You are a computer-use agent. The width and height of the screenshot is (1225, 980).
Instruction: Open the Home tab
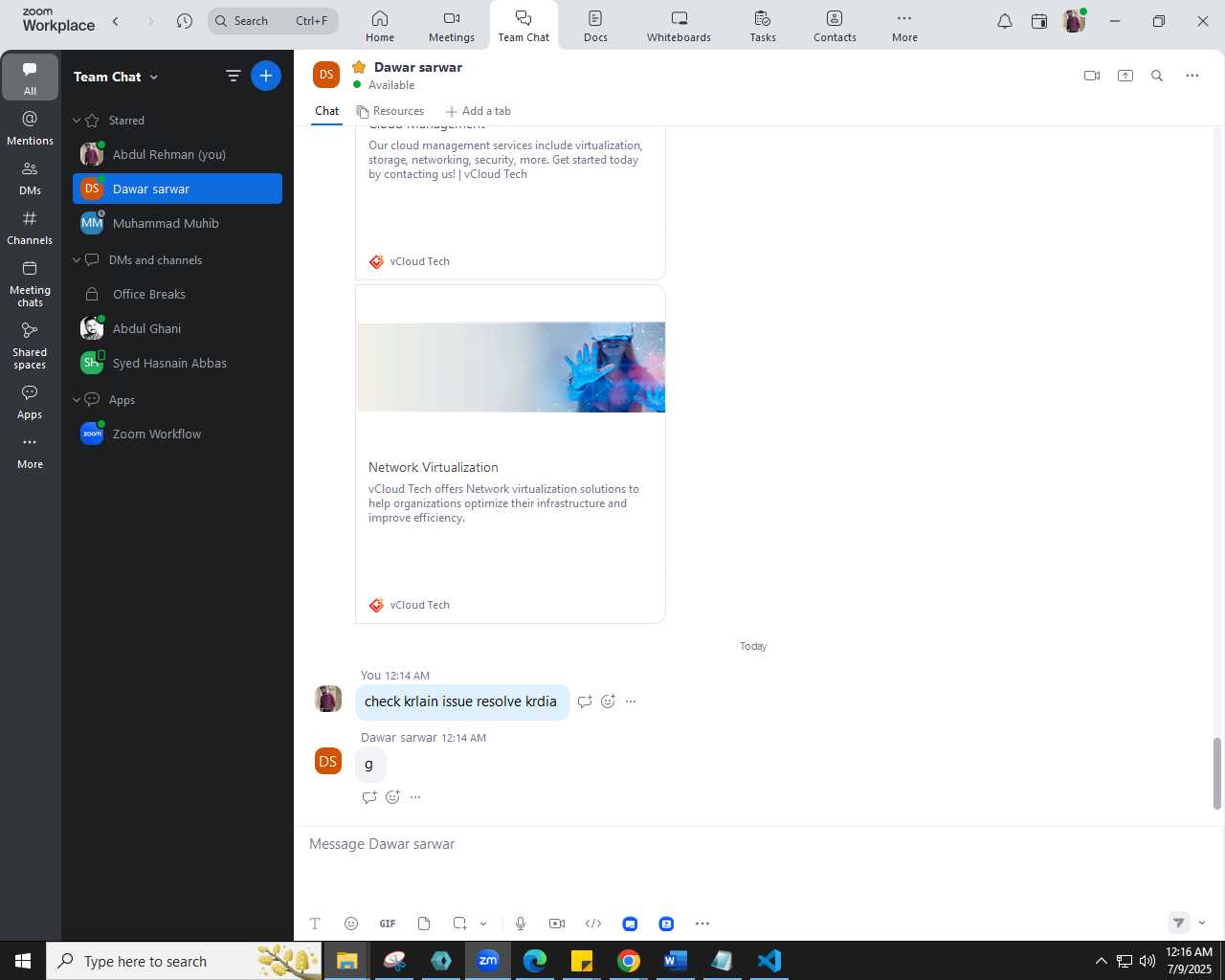point(380,26)
